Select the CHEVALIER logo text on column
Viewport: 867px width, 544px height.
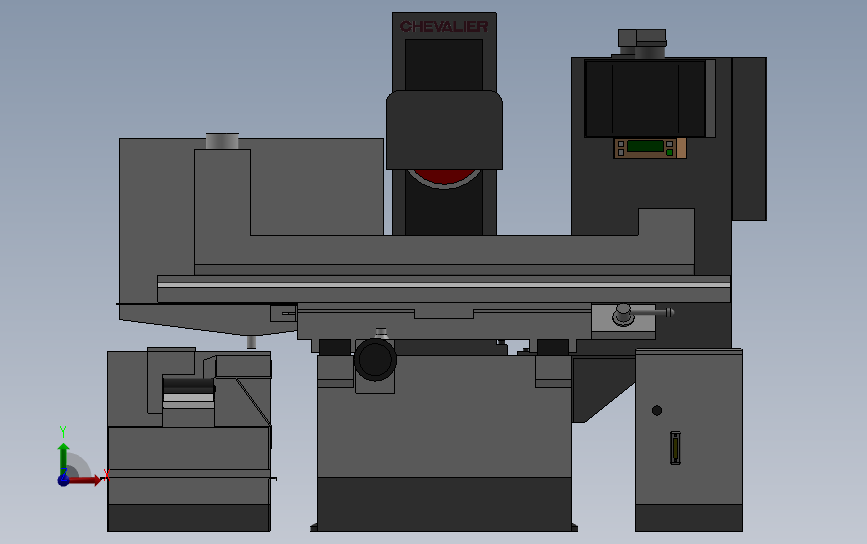(444, 27)
